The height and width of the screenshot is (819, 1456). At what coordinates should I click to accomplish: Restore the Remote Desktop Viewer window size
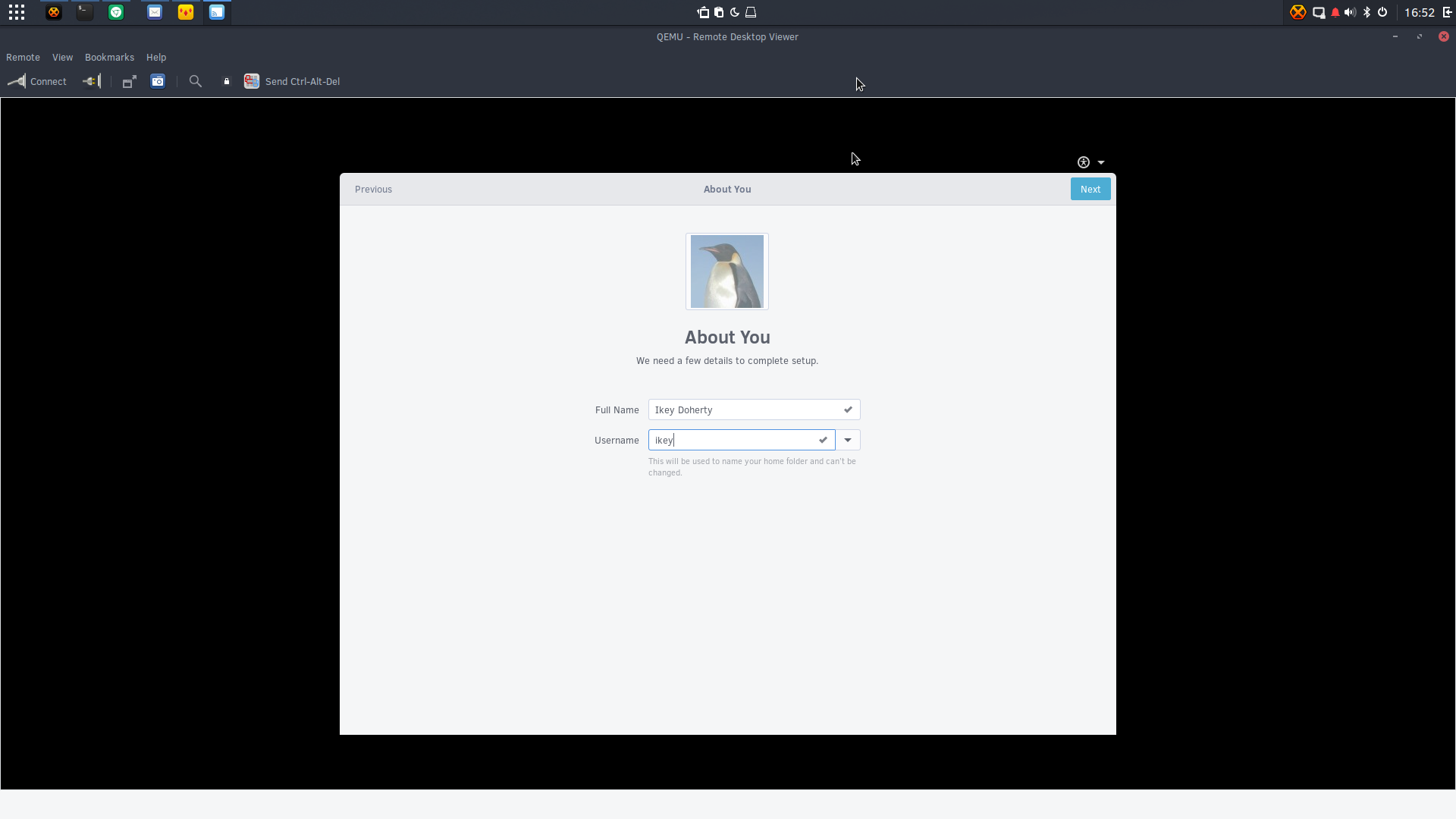[x=1420, y=36]
